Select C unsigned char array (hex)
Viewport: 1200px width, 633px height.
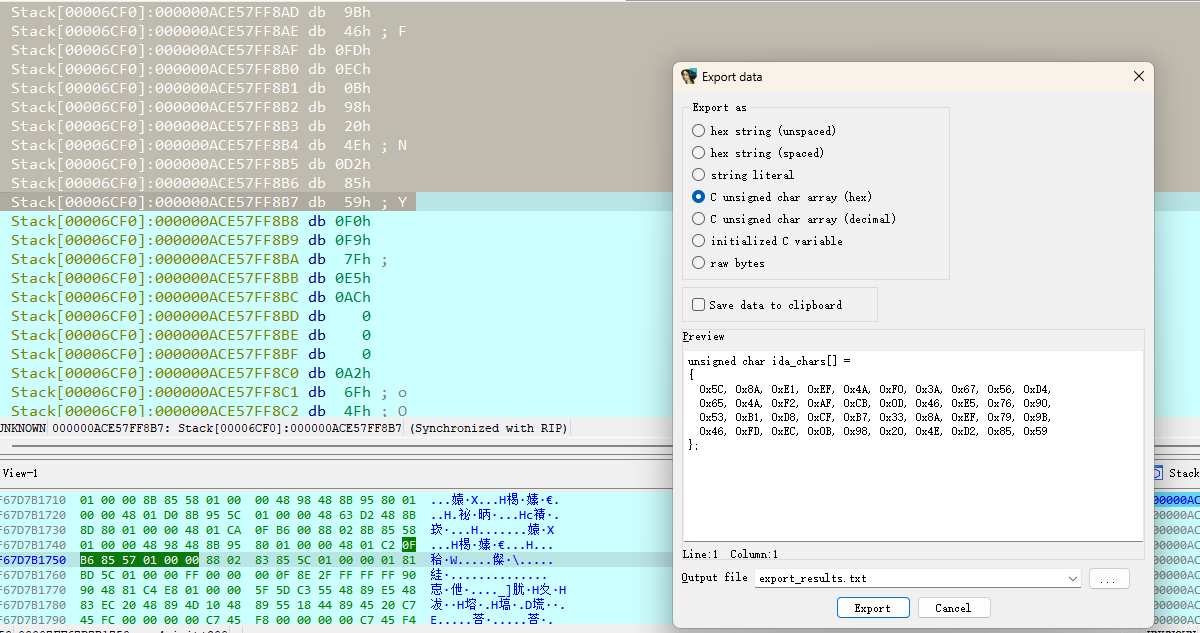point(698,197)
